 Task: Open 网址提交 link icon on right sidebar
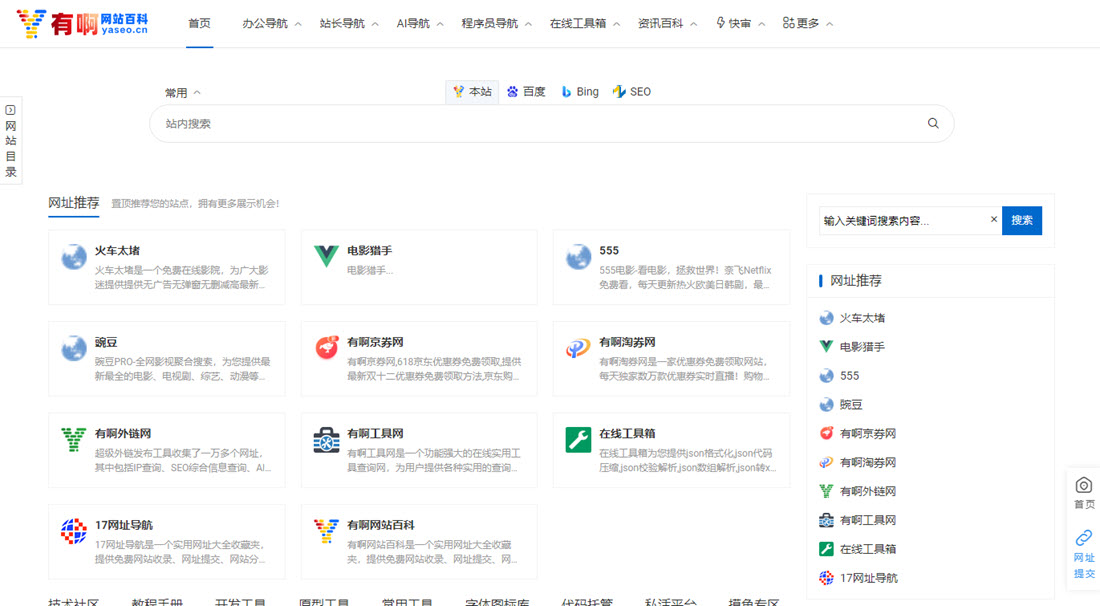pyautogui.click(x=1083, y=538)
